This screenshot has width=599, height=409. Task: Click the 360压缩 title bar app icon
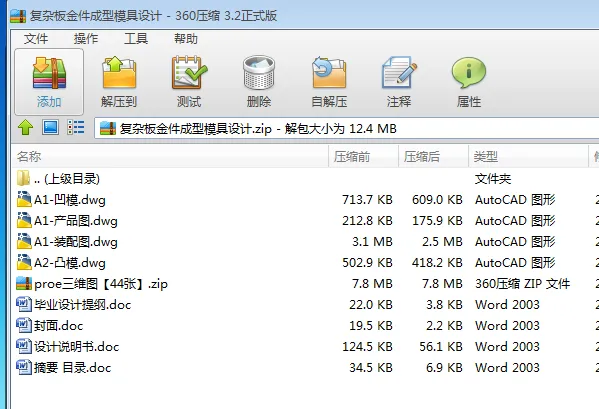[18, 16]
